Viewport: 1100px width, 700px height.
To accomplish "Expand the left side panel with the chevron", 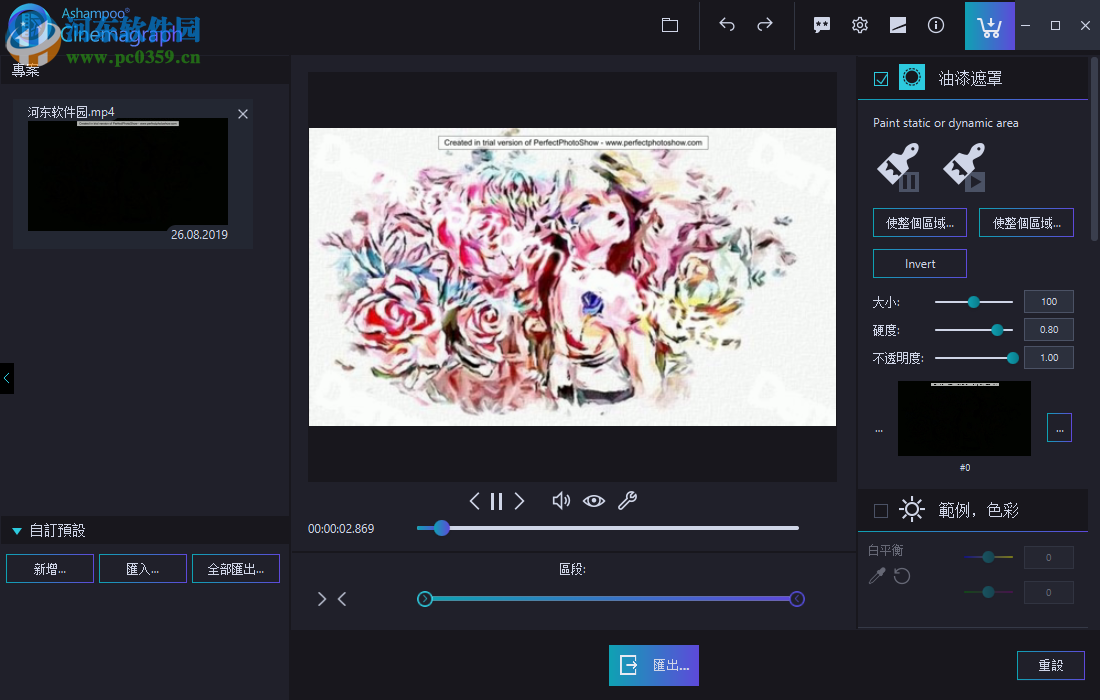I will pos(6,378).
